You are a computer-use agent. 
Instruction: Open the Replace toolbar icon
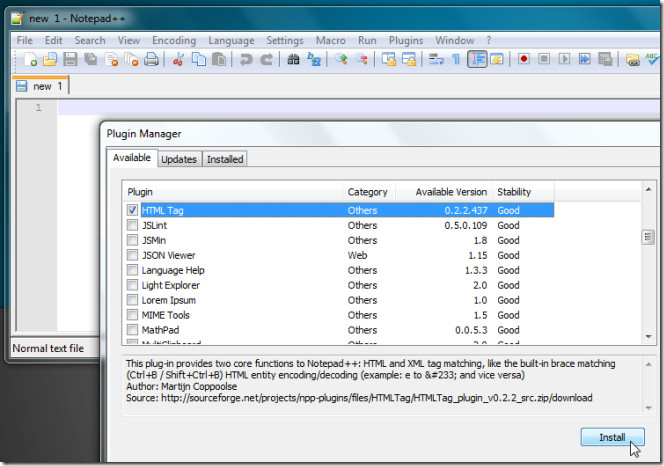click(314, 59)
